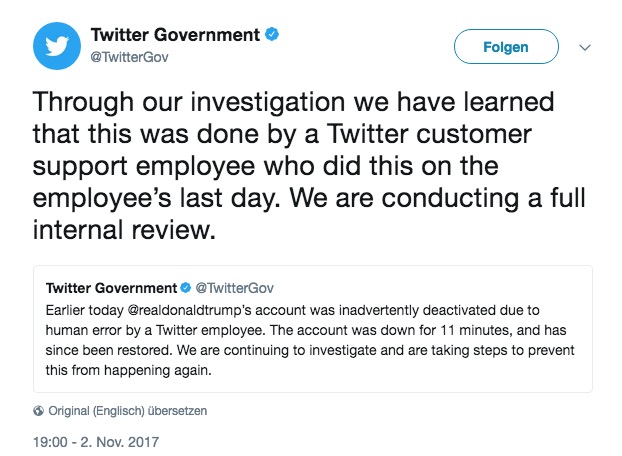
Task: Click the verified badge in the quoted tweet
Action: click(x=185, y=288)
